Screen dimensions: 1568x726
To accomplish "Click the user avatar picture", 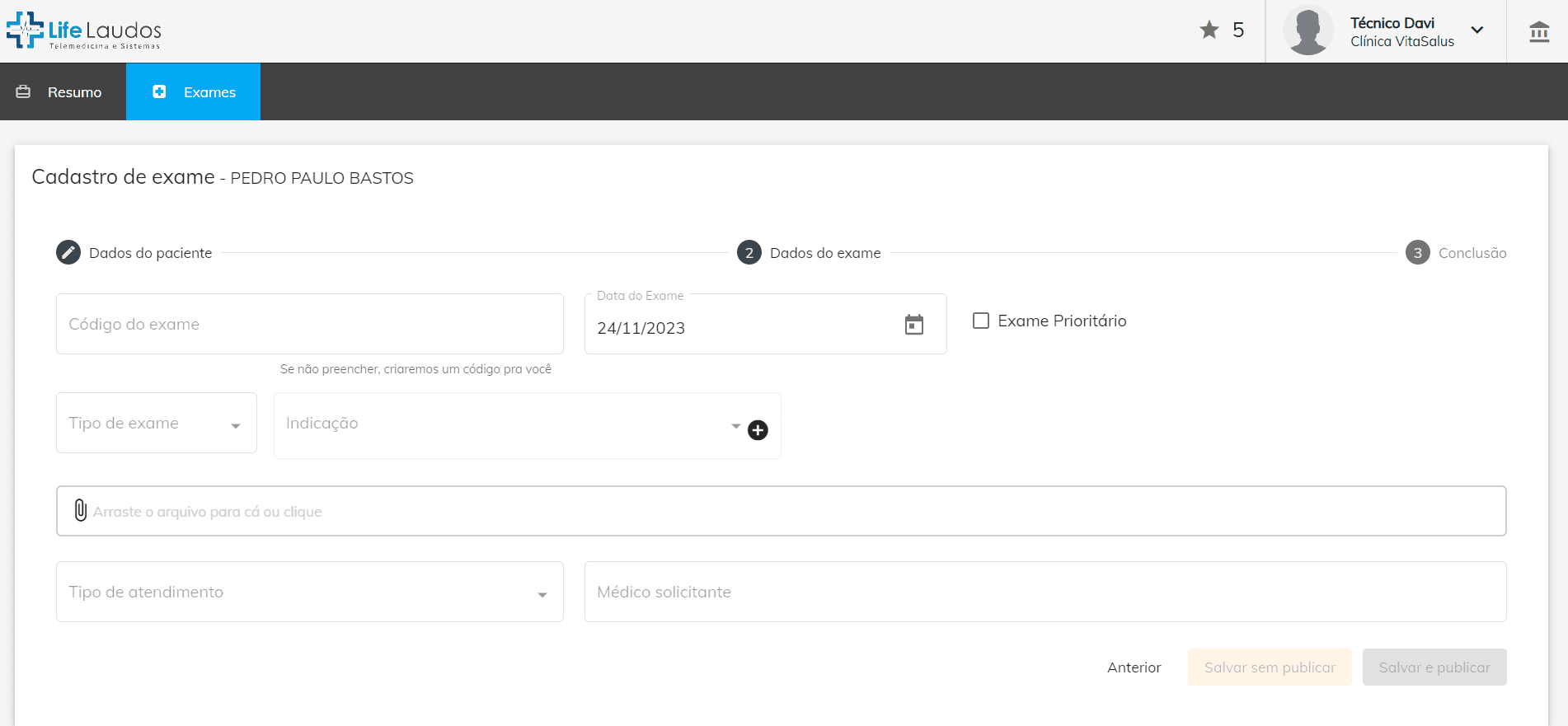I will point(1307,30).
